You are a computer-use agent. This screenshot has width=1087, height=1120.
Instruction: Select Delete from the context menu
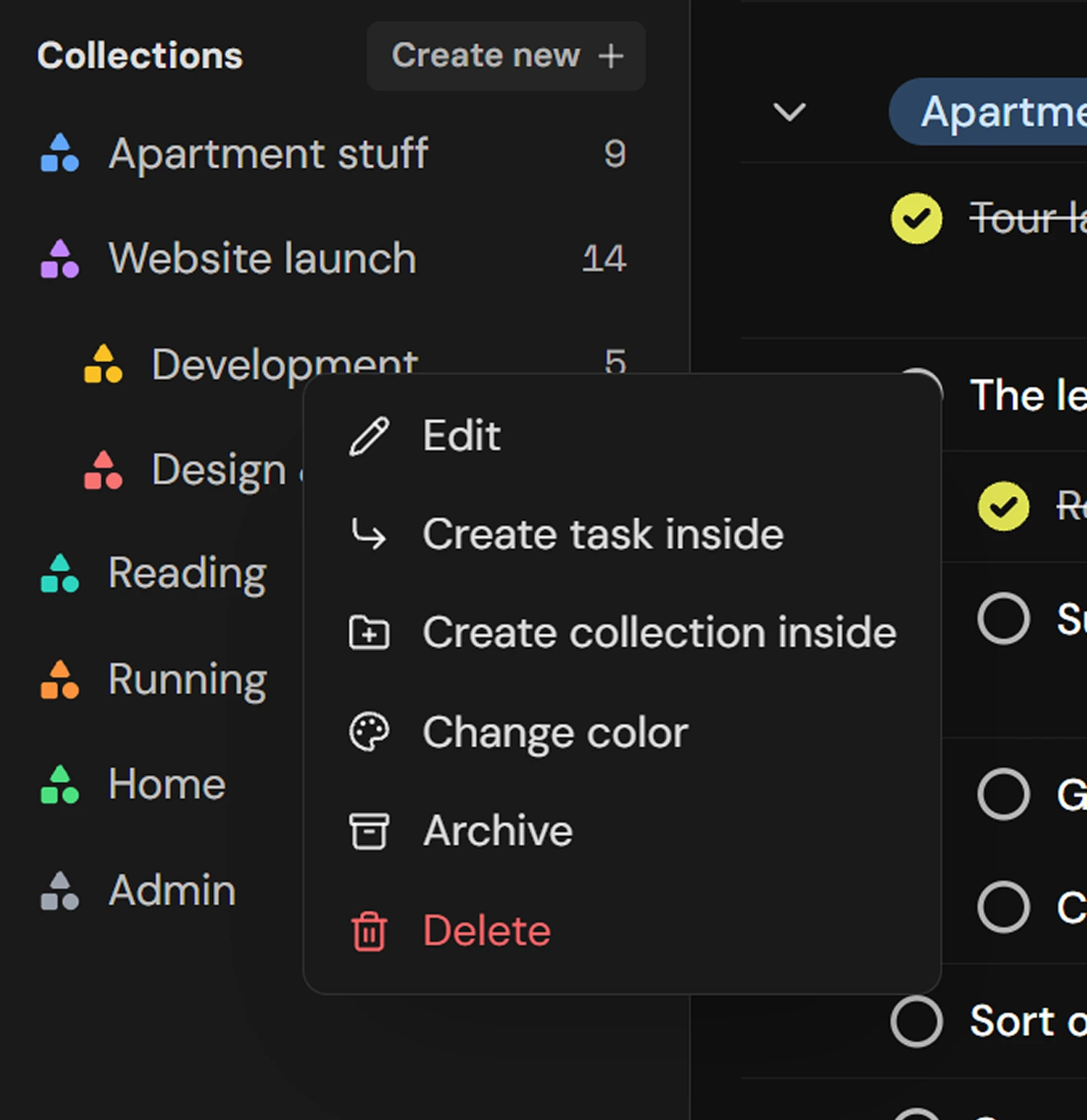(x=622, y=931)
